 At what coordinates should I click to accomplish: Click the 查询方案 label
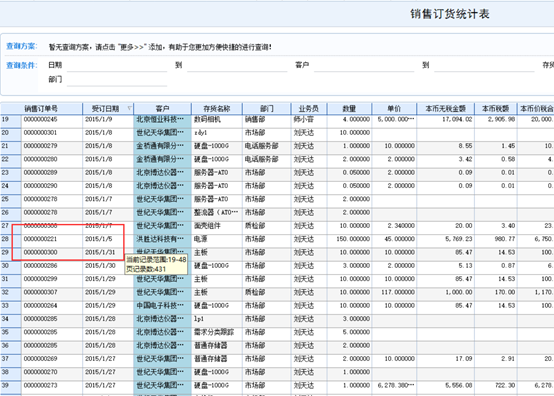click(22, 46)
